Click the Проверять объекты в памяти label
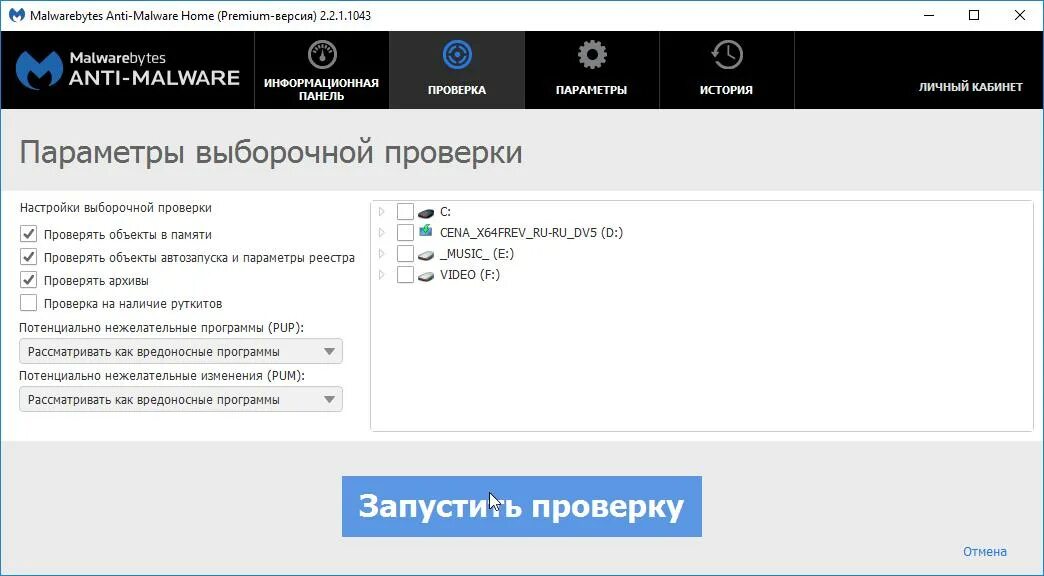The height and width of the screenshot is (576, 1044). point(128,234)
